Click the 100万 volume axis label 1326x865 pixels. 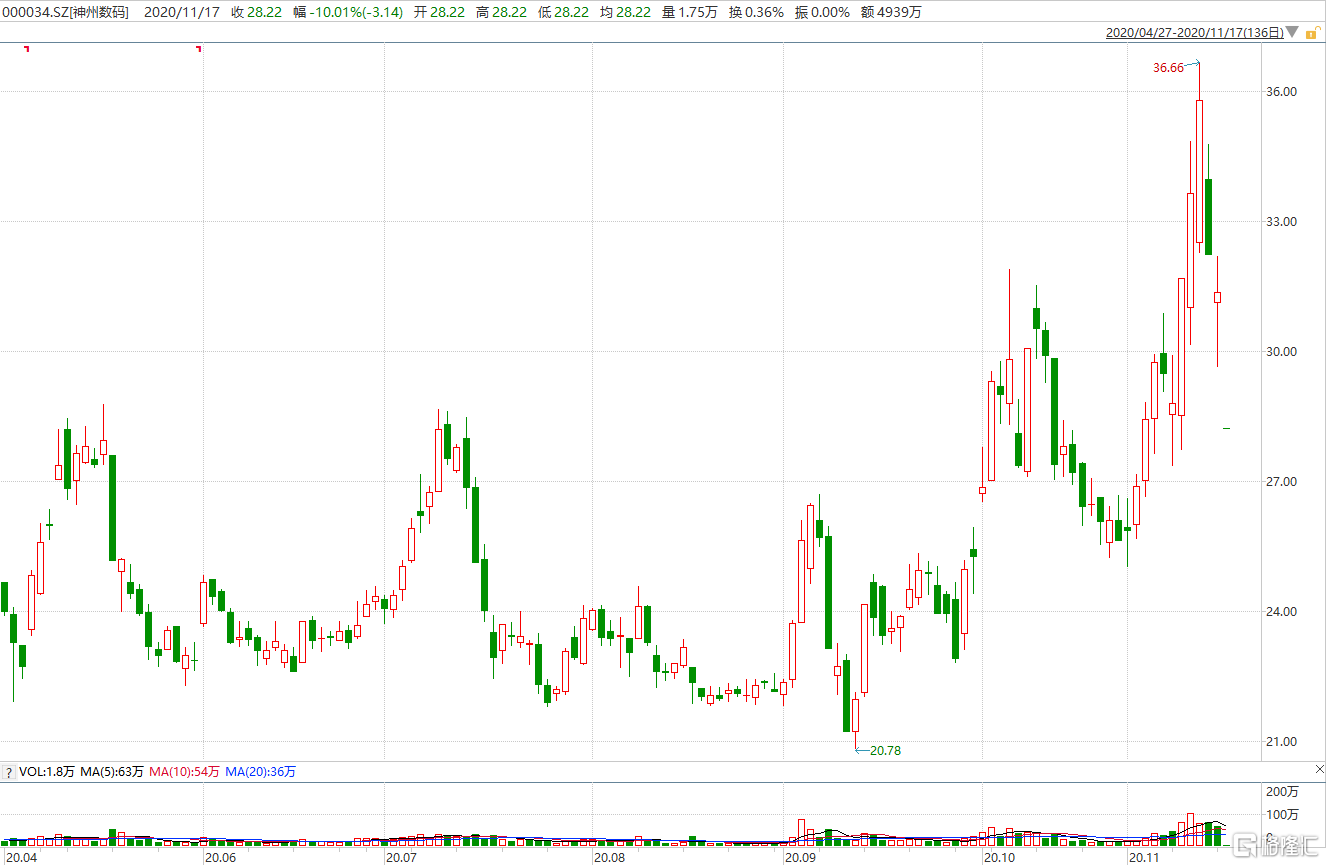pos(1281,814)
